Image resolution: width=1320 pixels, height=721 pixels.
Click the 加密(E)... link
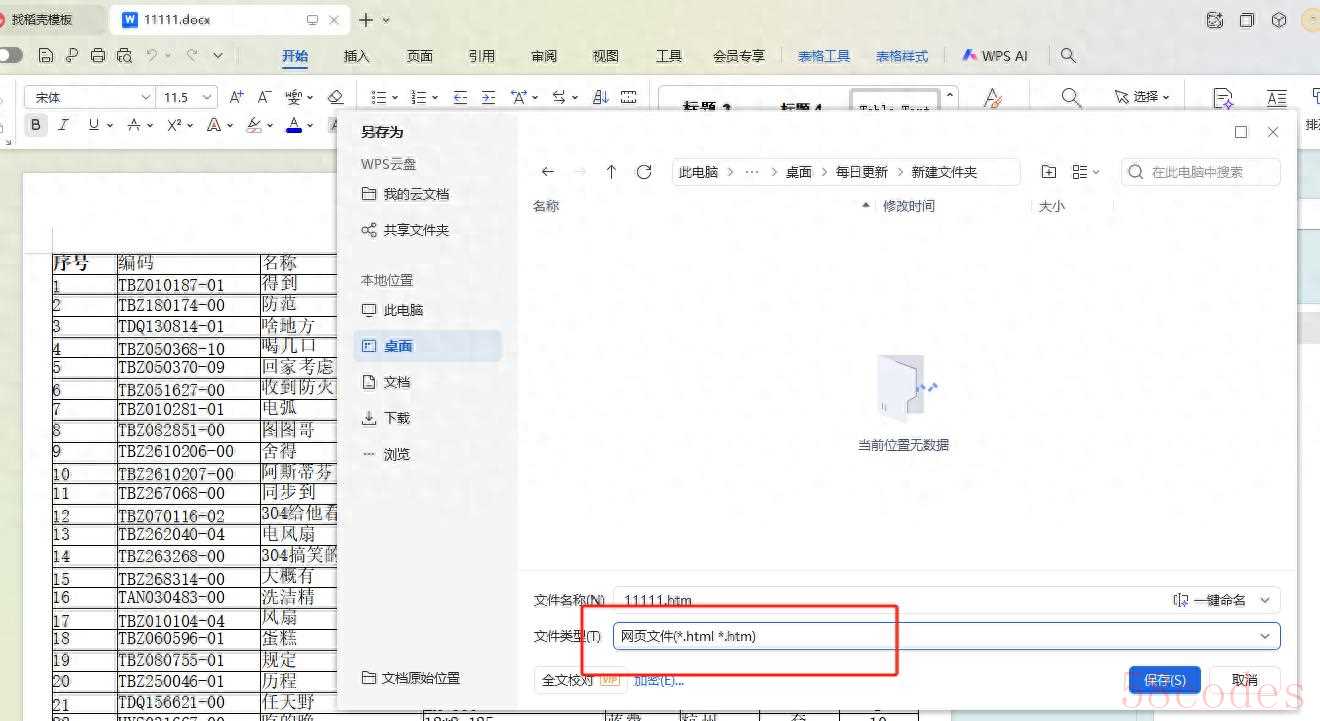tap(659, 680)
